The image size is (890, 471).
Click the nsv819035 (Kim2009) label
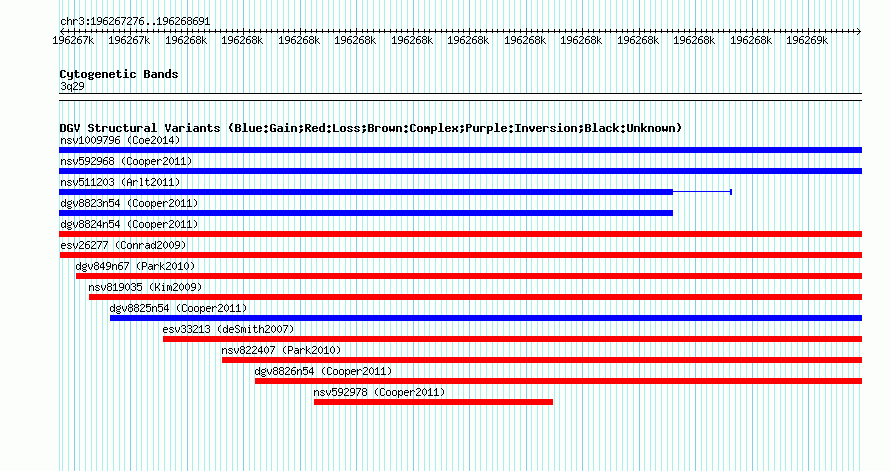coord(145,287)
